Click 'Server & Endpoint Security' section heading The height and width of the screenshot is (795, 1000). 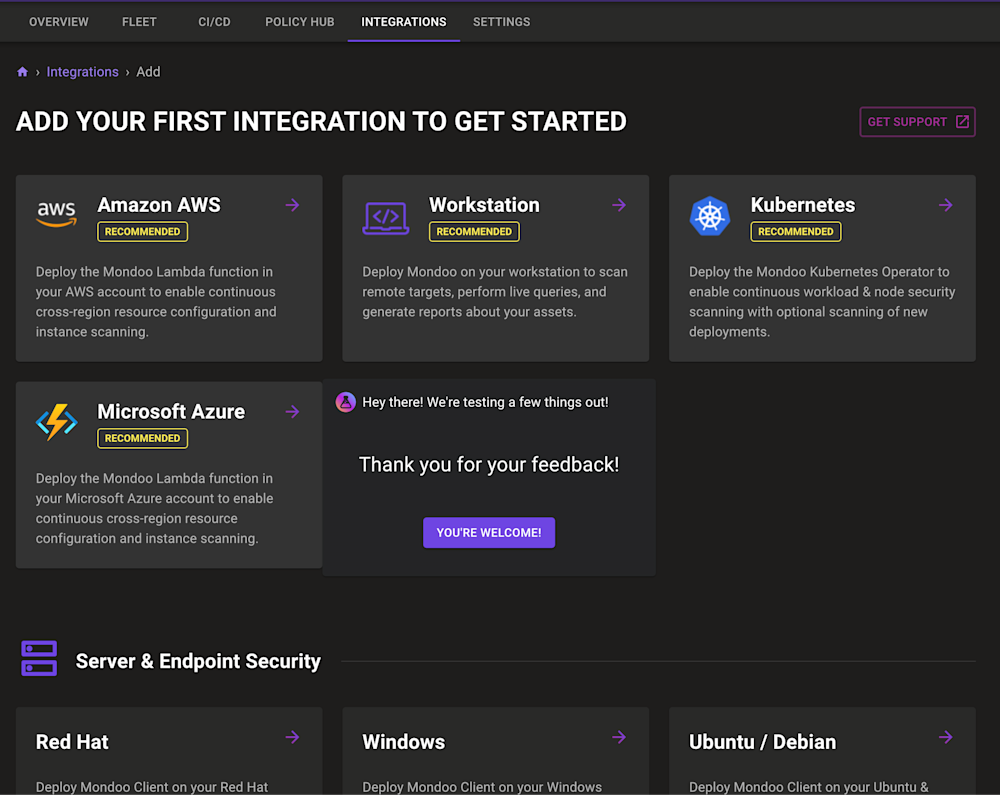pyautogui.click(x=198, y=661)
